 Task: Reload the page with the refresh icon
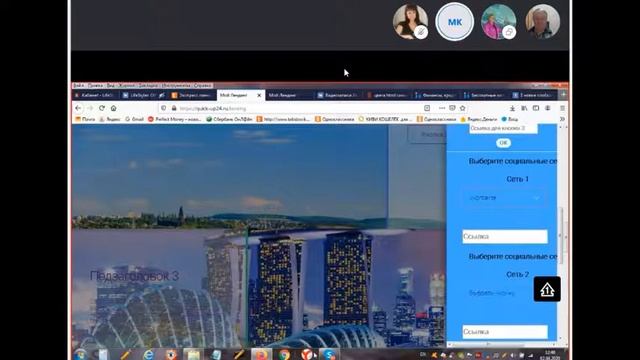(x=102, y=108)
